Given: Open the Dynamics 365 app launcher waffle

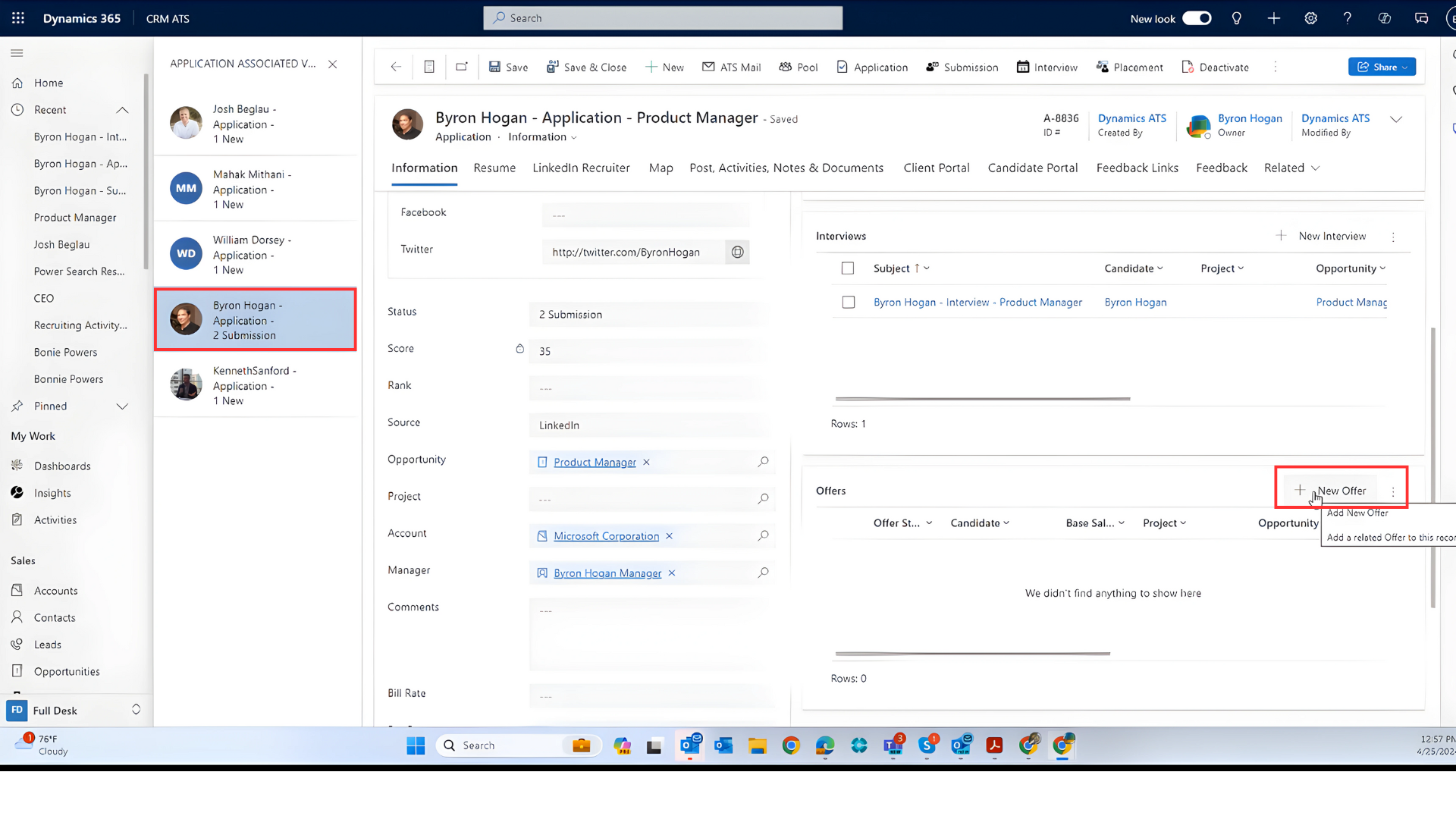Looking at the screenshot, I should tap(18, 18).
